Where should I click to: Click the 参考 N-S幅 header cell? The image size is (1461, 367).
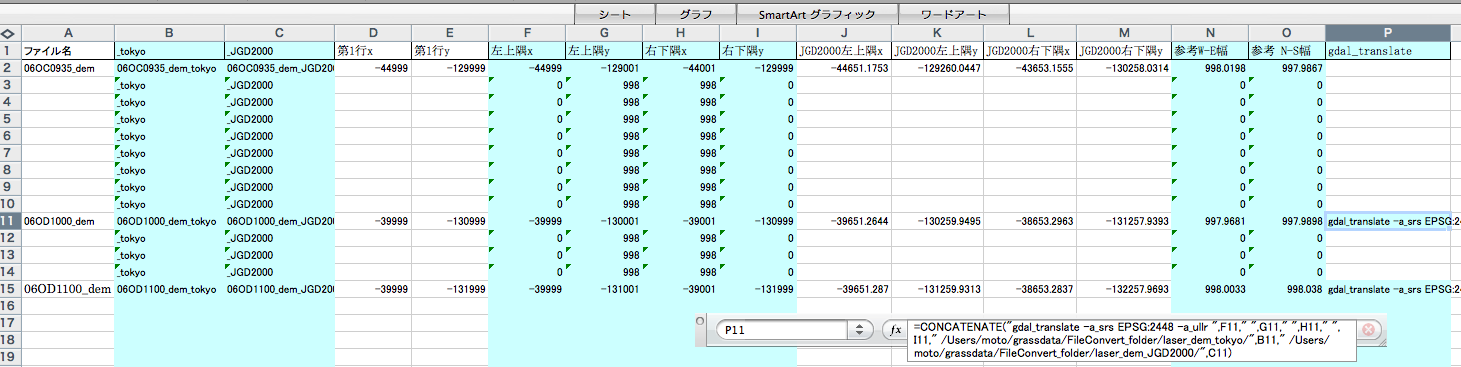point(1286,50)
